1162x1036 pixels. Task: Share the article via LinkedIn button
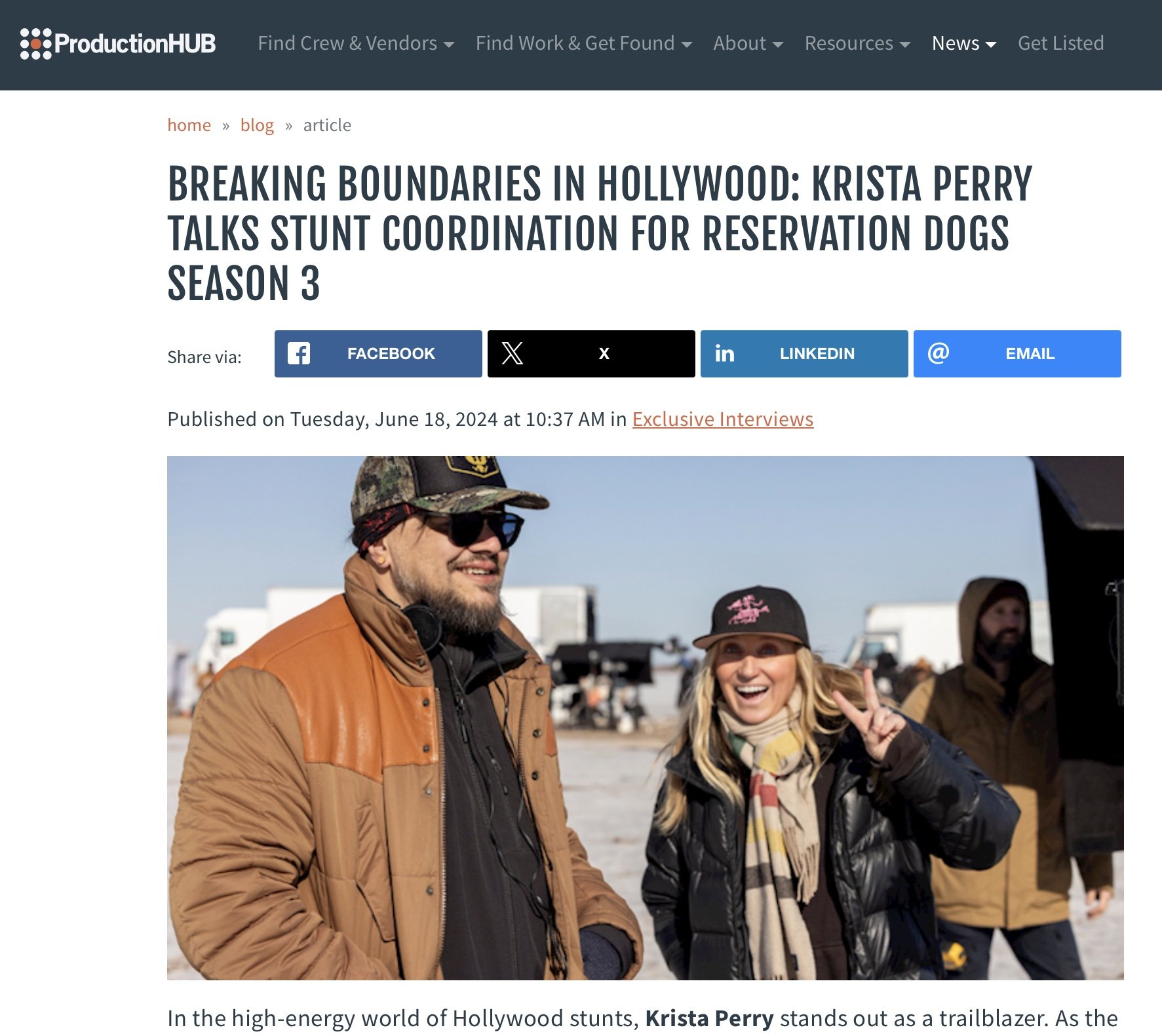(x=804, y=354)
